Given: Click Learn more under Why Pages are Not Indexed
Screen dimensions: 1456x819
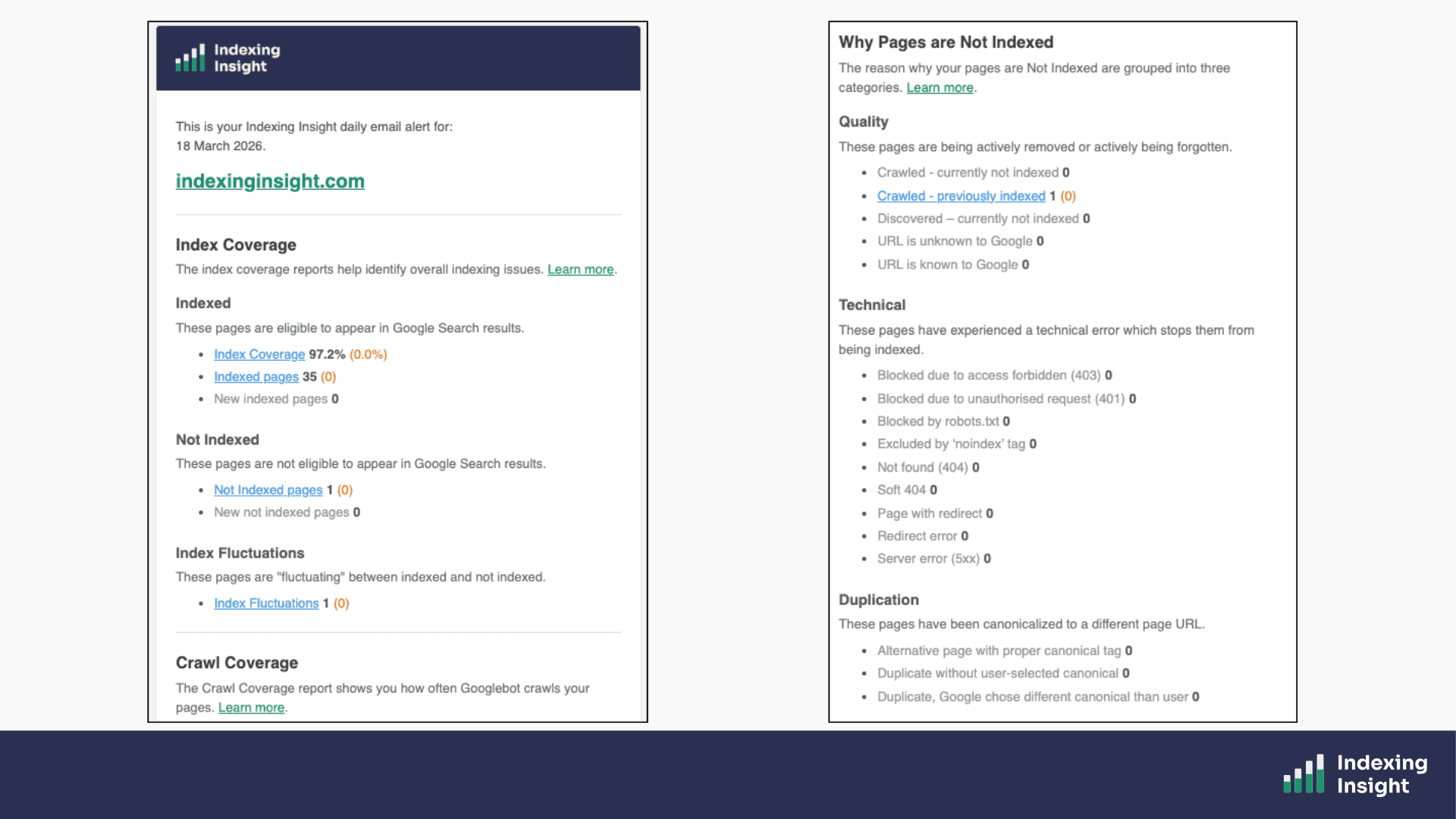Looking at the screenshot, I should [x=940, y=87].
